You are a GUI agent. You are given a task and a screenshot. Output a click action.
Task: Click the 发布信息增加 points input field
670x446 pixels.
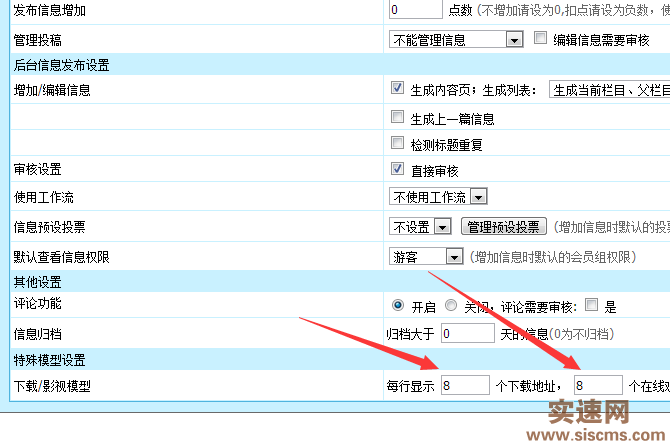tap(415, 9)
